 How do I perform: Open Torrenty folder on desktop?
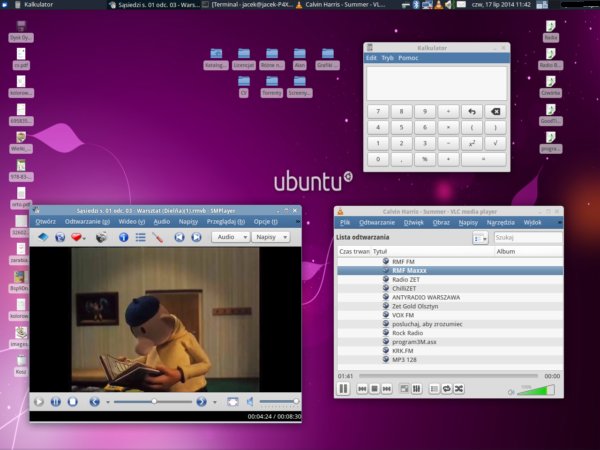272,86
